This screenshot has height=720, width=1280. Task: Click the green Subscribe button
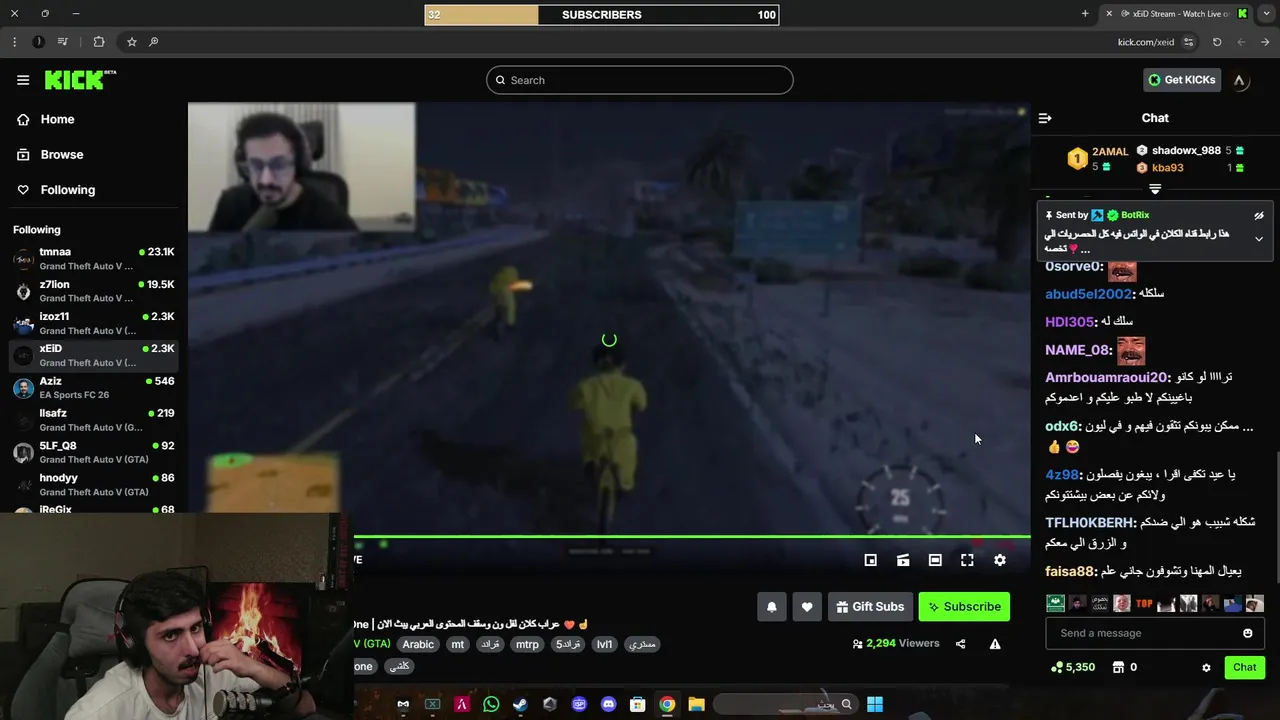pos(964,606)
